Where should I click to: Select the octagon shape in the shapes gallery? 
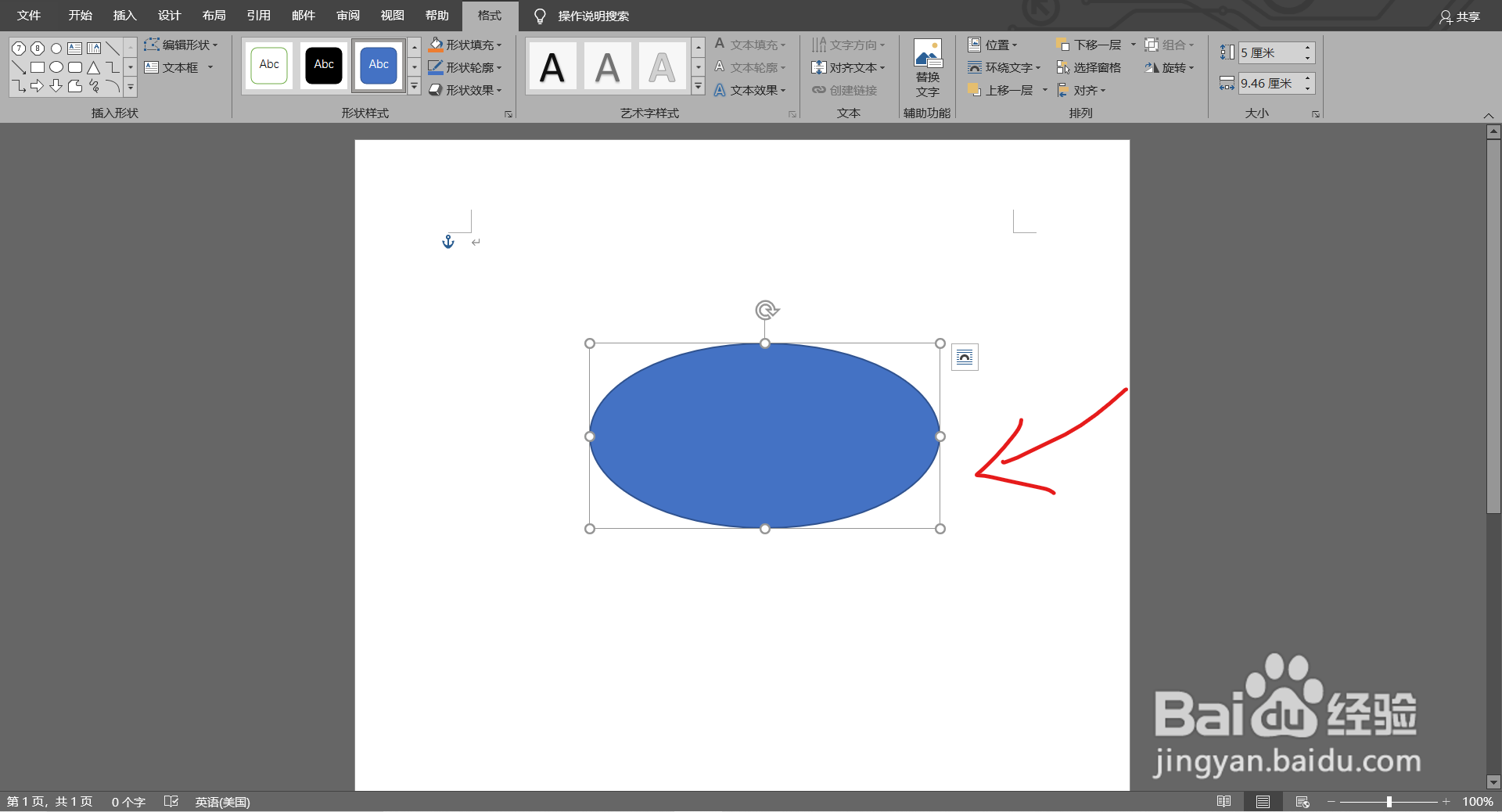tap(38, 49)
